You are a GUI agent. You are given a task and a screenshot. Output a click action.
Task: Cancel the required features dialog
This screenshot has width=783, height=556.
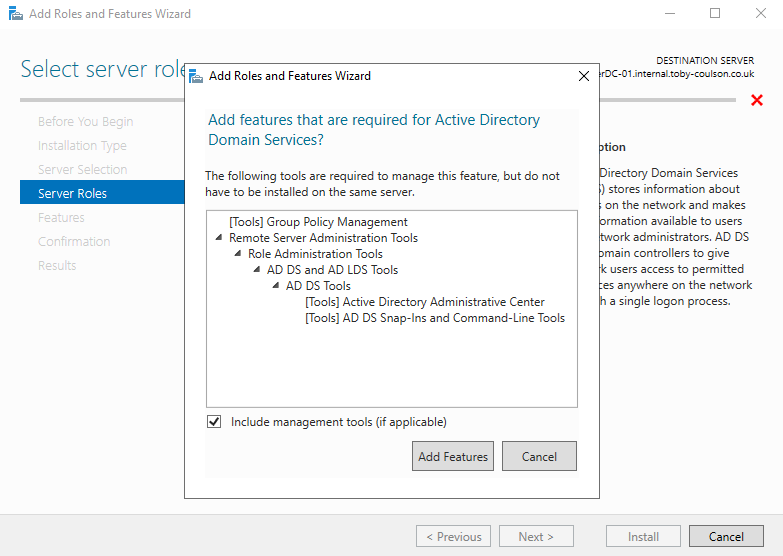click(539, 456)
